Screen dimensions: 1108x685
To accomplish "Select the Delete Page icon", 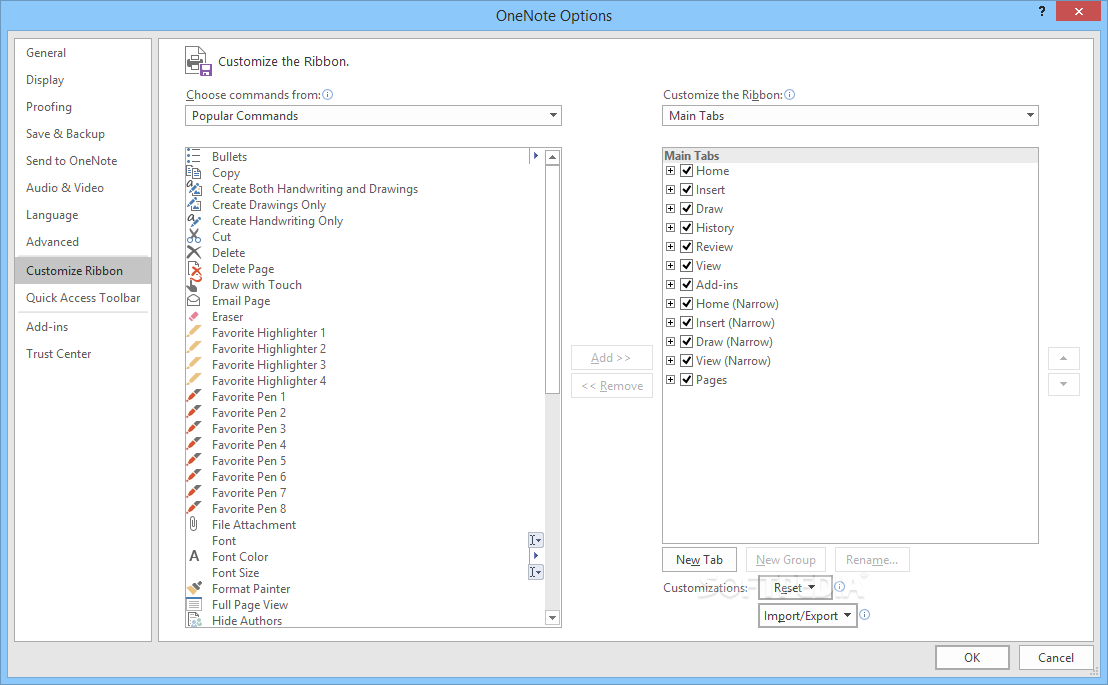I will pos(194,269).
